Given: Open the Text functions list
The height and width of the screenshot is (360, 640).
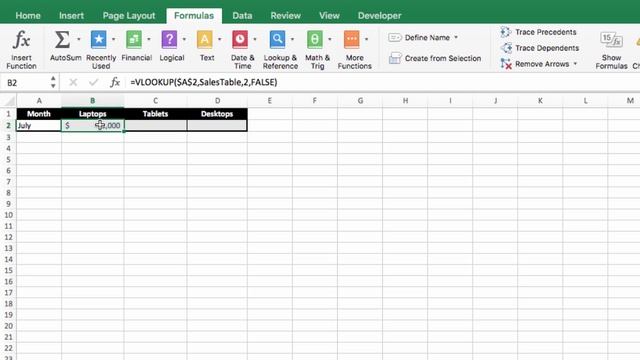Looking at the screenshot, I should pos(207,46).
